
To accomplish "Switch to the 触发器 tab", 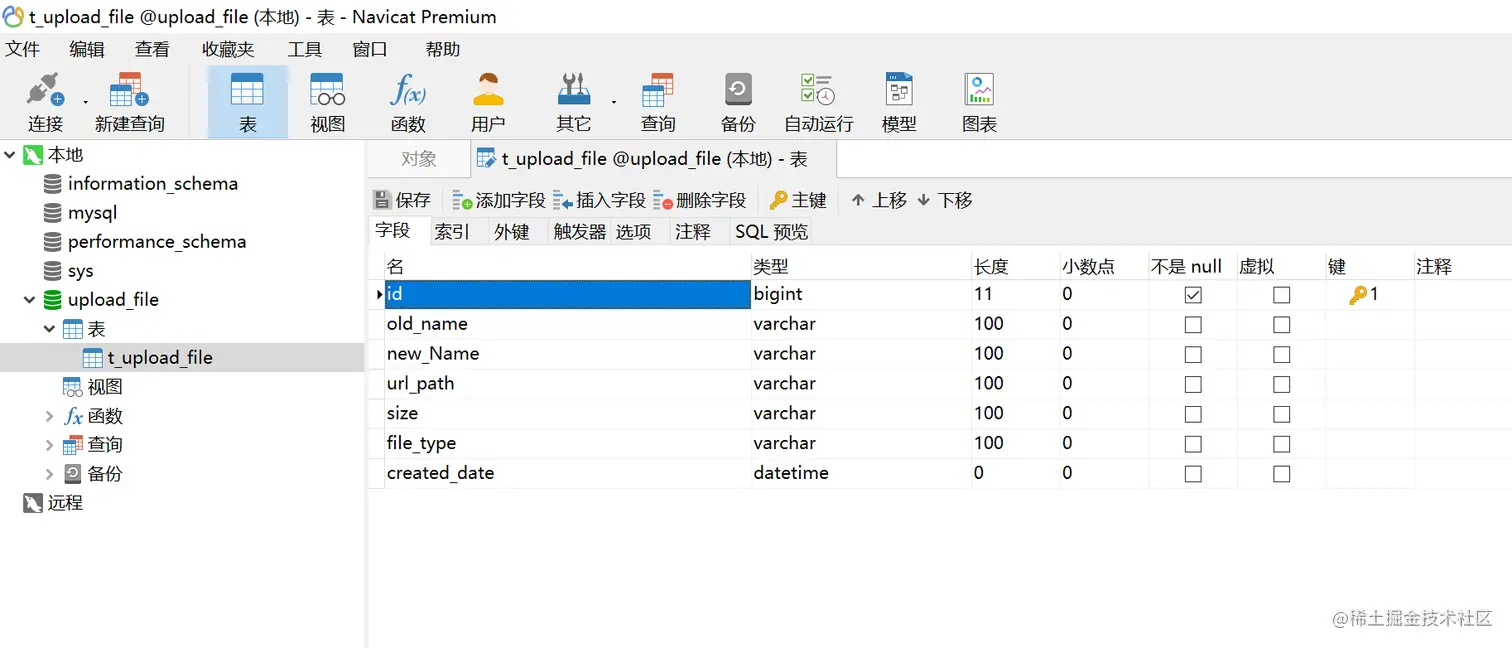I will click(x=580, y=231).
